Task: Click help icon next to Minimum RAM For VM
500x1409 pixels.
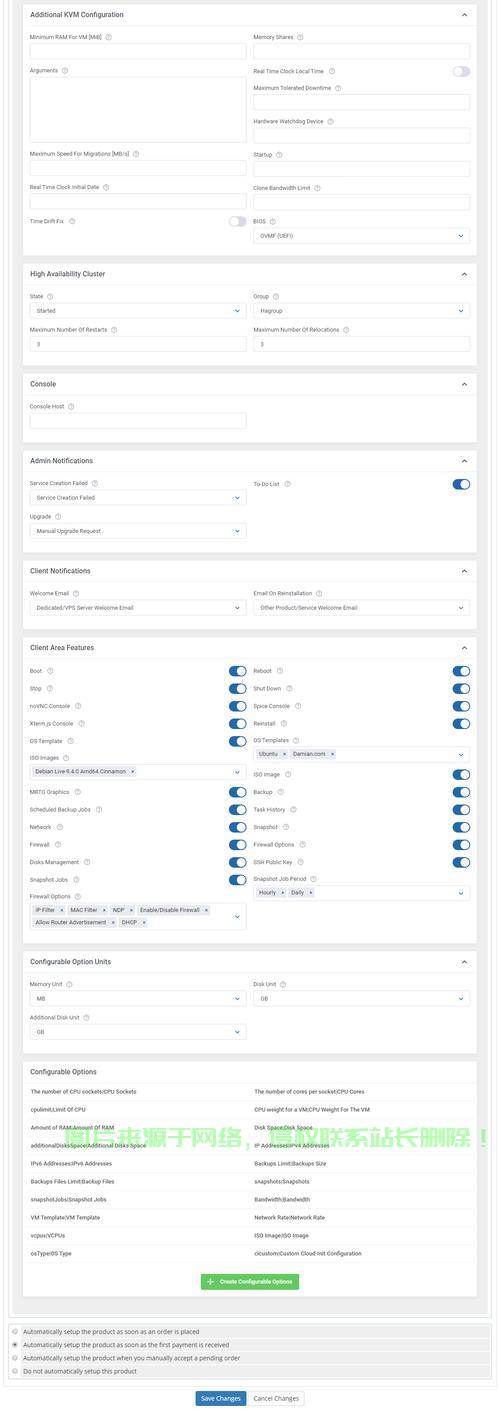Action: (109, 37)
